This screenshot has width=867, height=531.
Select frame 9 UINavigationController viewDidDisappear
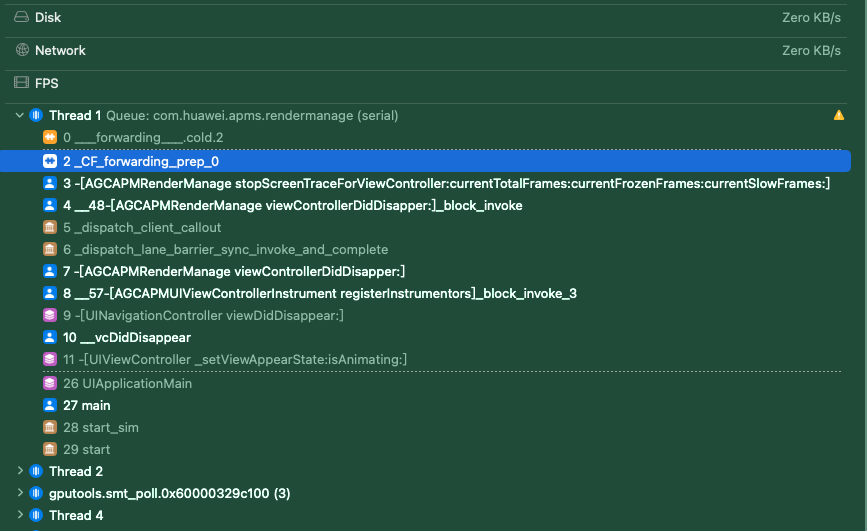426,315
